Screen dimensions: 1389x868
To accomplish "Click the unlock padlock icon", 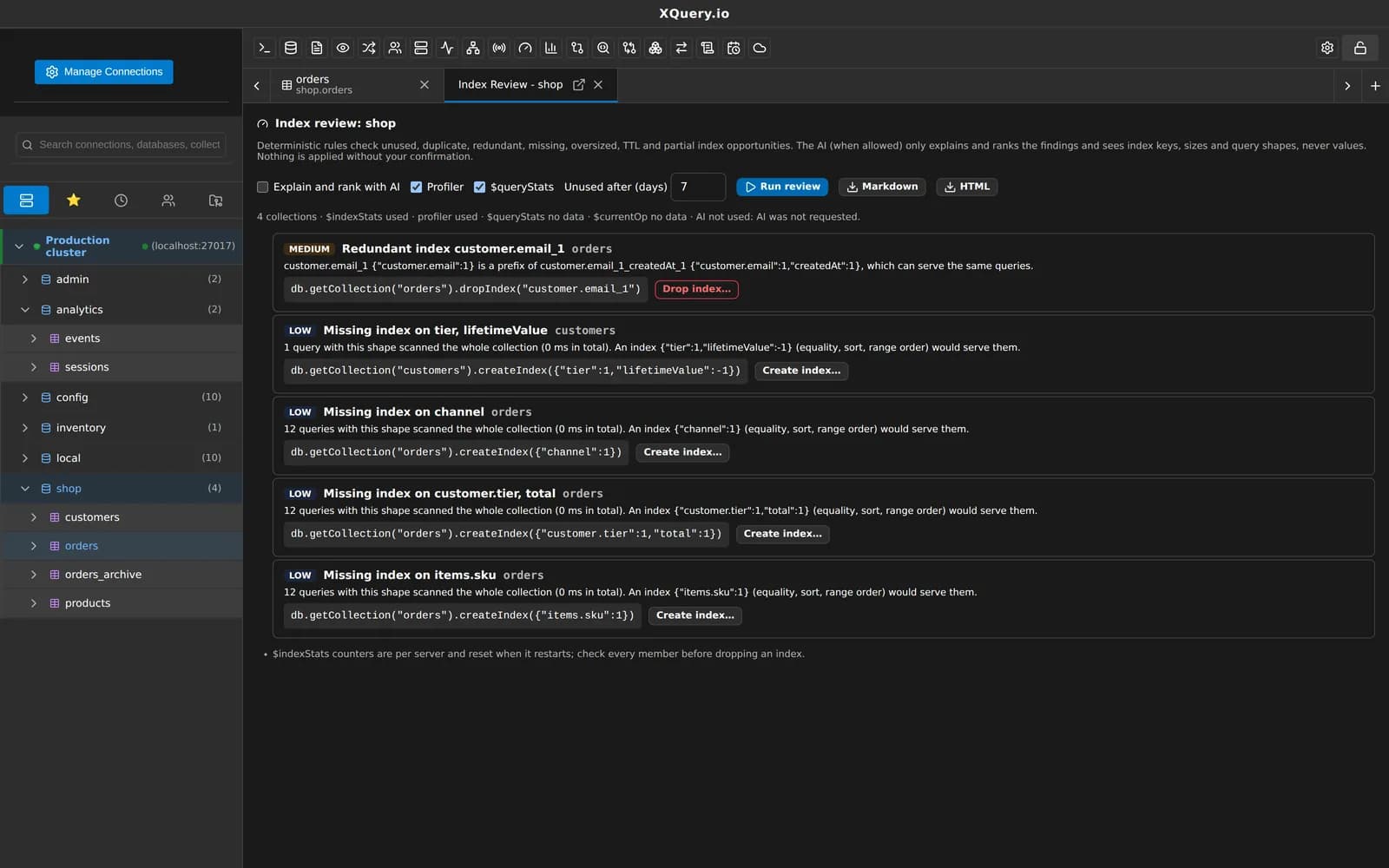I will pos(1360,49).
